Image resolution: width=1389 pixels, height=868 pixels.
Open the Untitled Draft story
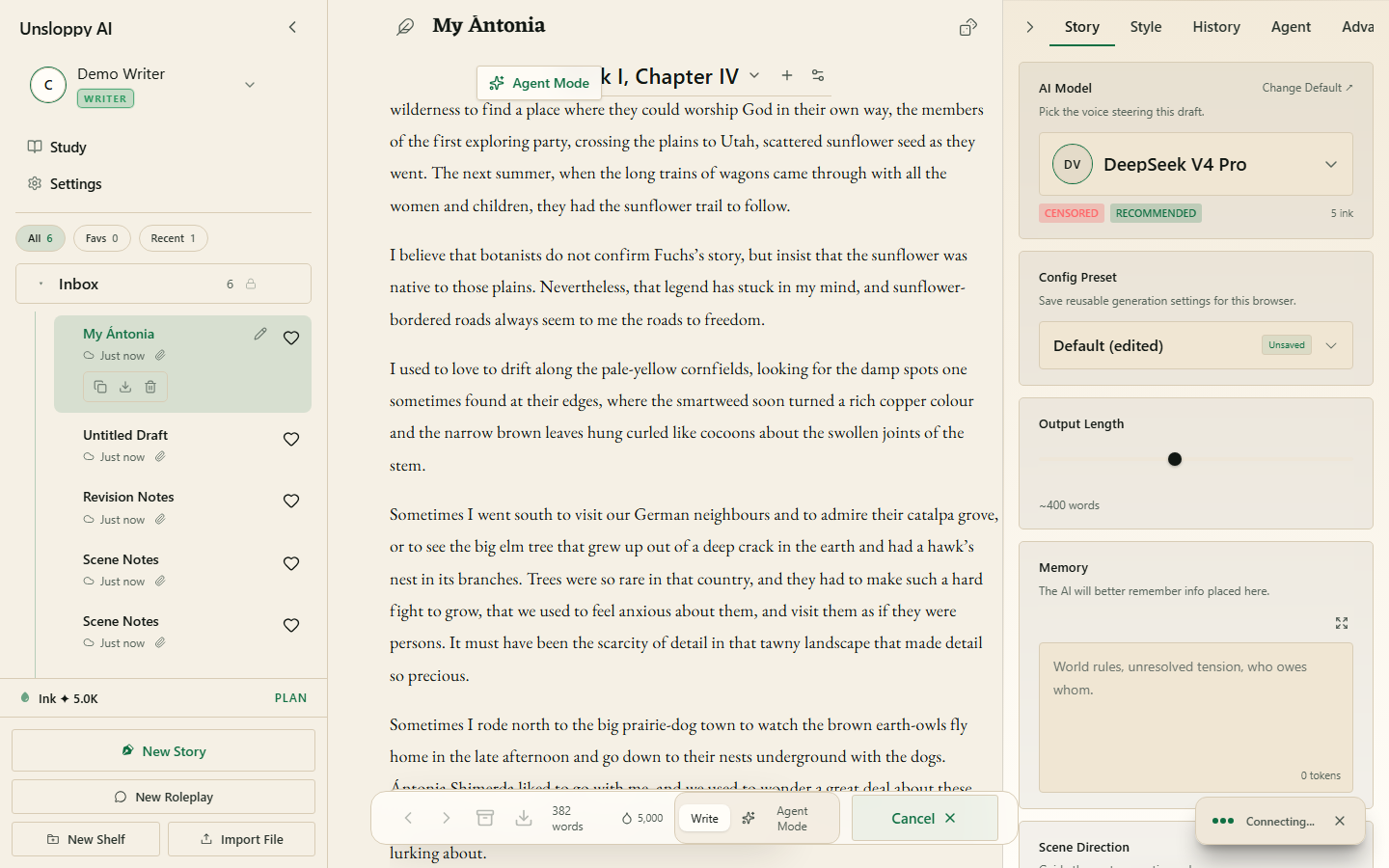point(125,435)
